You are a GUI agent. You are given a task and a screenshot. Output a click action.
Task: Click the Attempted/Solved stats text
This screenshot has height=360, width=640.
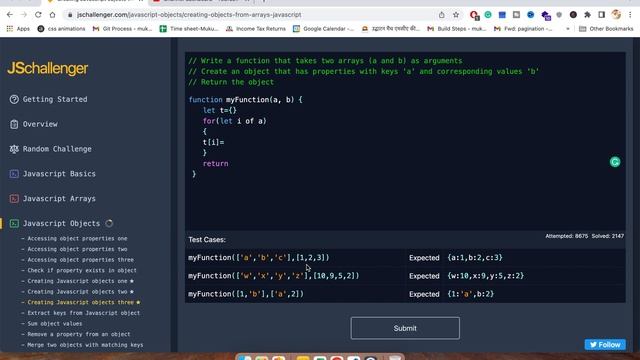pos(584,236)
